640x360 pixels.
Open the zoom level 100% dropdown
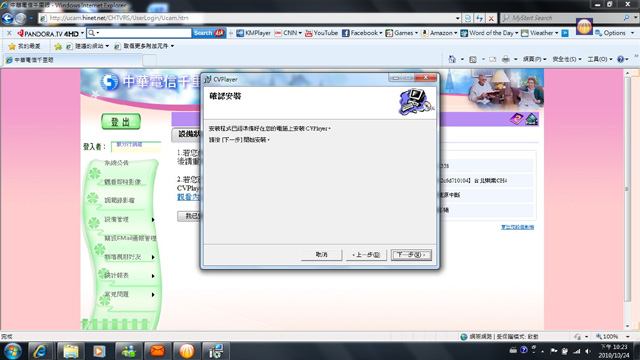point(627,337)
